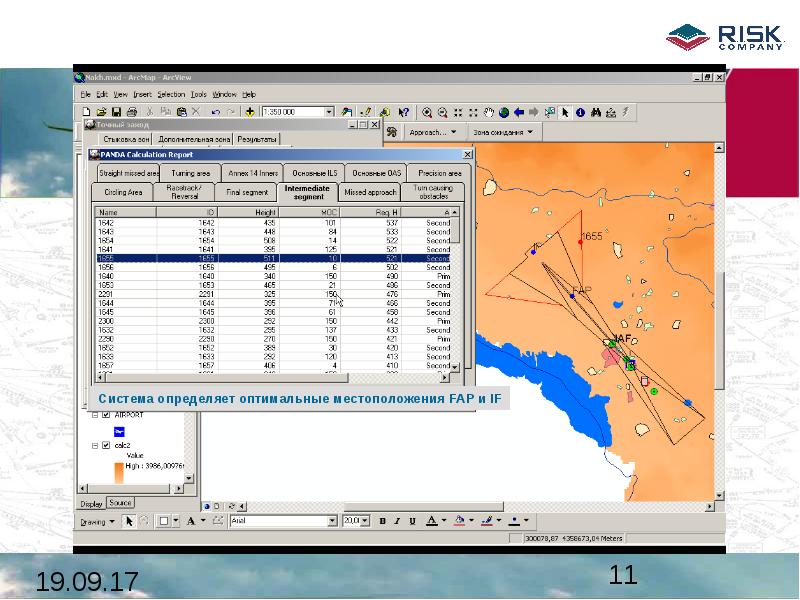Open the Selection menu

[171, 94]
